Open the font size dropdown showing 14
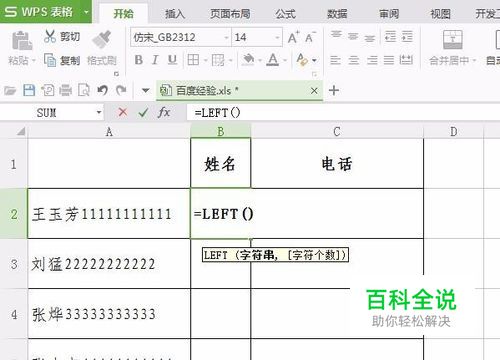This screenshot has width=500, height=360. point(277,37)
